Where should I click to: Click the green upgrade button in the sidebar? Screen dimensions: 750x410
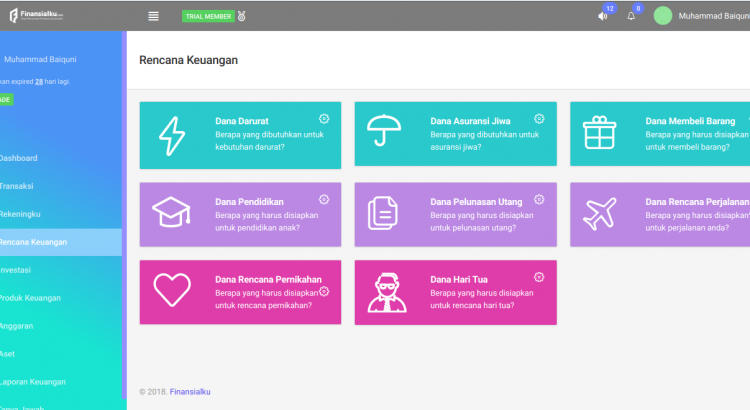(x=6, y=100)
